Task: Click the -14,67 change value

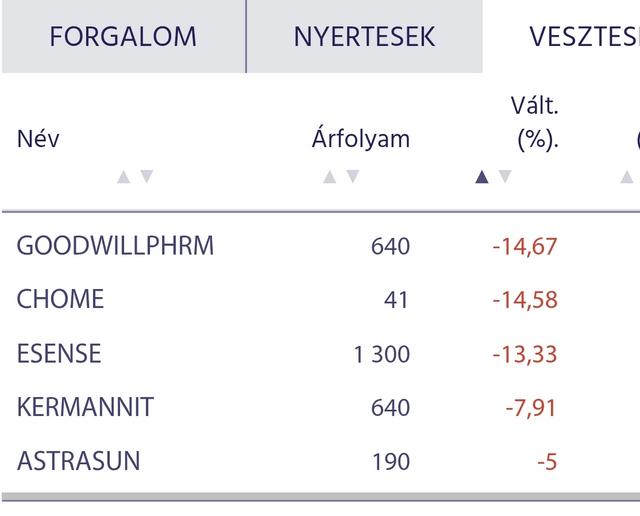Action: tap(524, 246)
